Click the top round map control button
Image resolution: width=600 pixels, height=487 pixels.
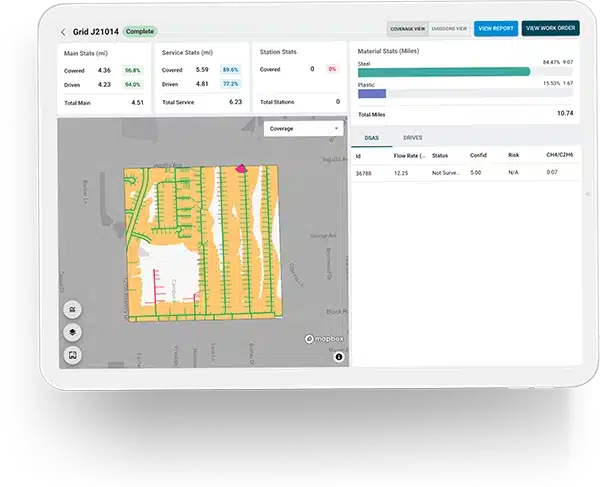72,309
